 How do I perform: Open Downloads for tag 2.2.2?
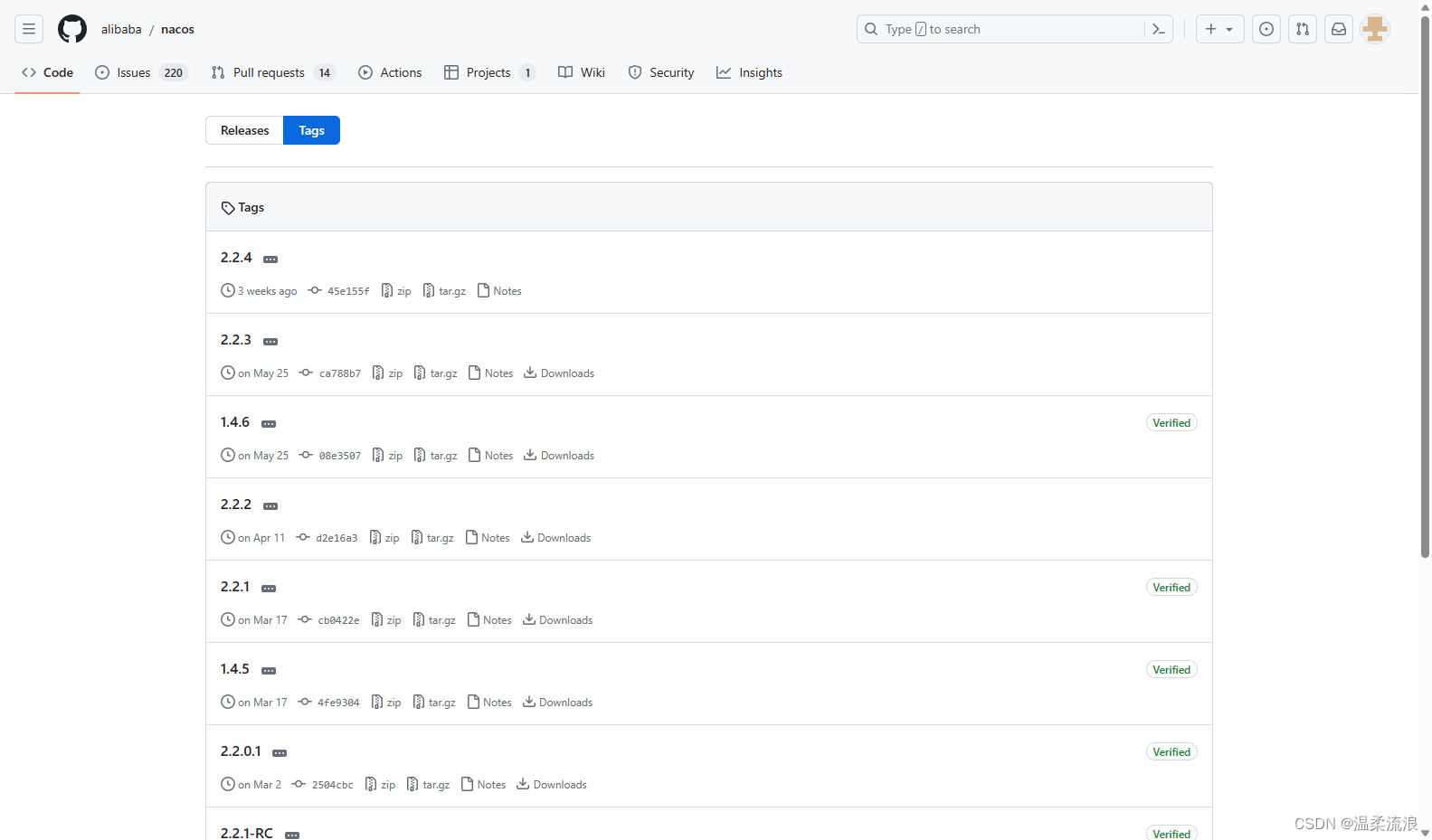[x=555, y=538]
